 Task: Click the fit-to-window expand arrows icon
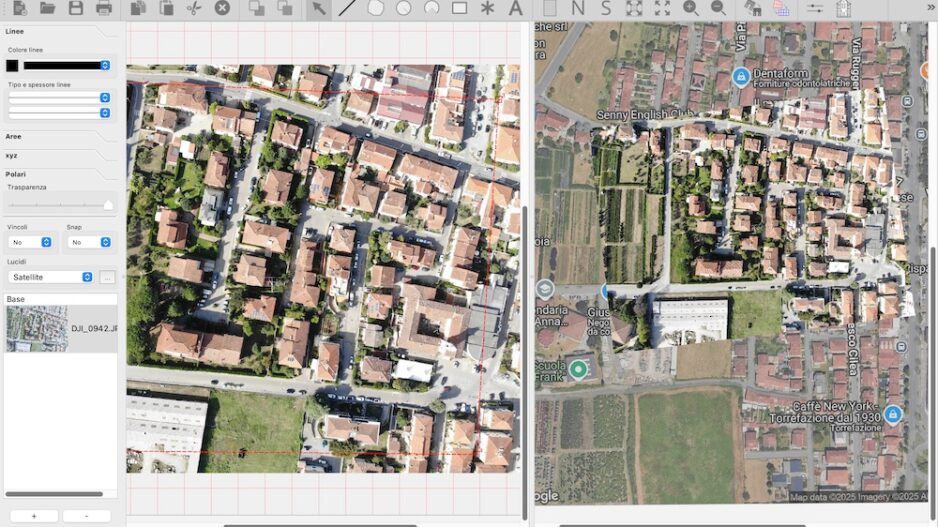click(662, 8)
